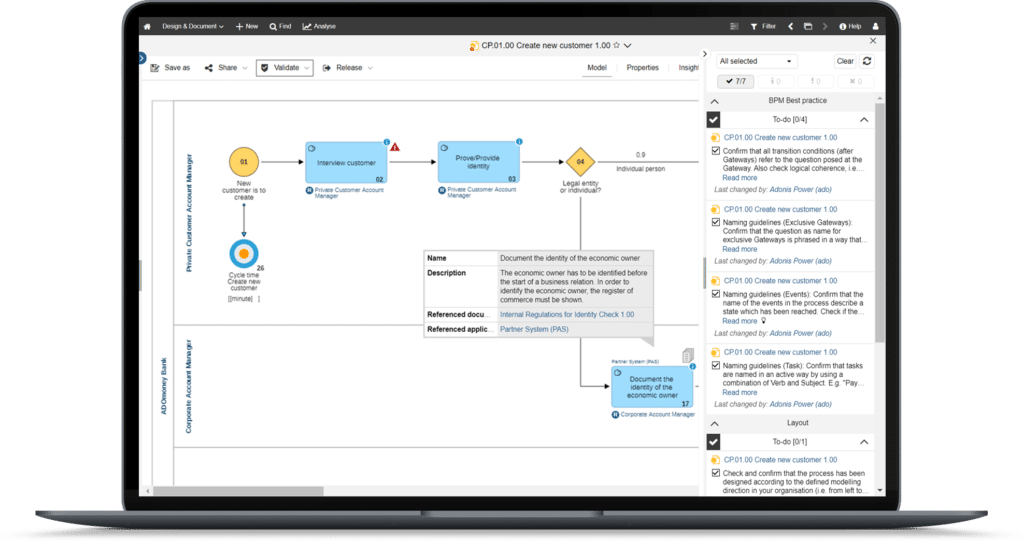Click the red warning triangle on Interview customer

395,146
